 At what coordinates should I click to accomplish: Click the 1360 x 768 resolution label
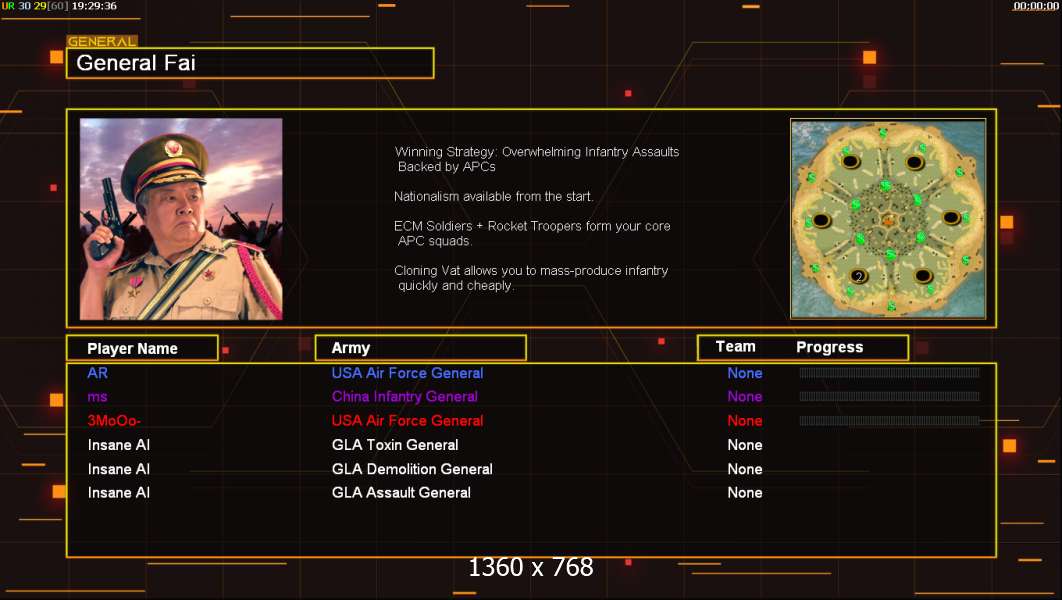coord(531,567)
